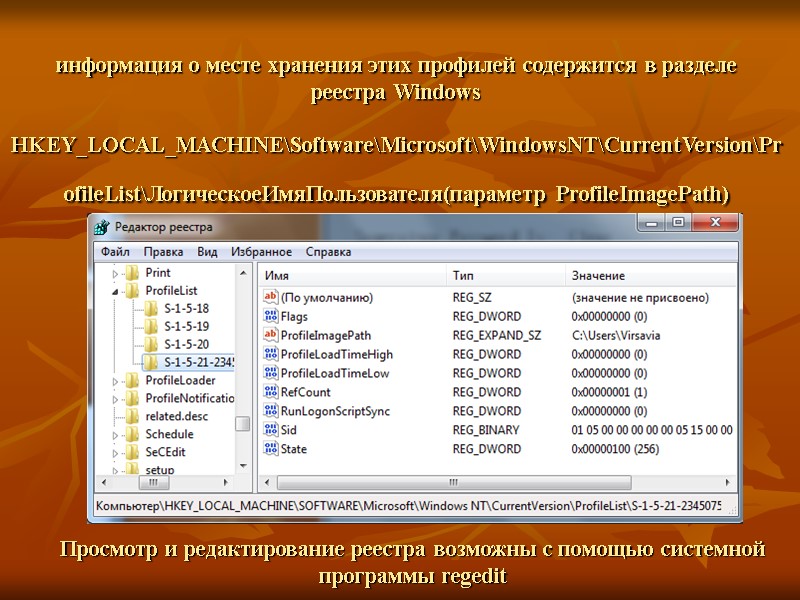This screenshot has width=800, height=600.
Task: Select the Schedule folder icon
Action: pyautogui.click(x=132, y=434)
